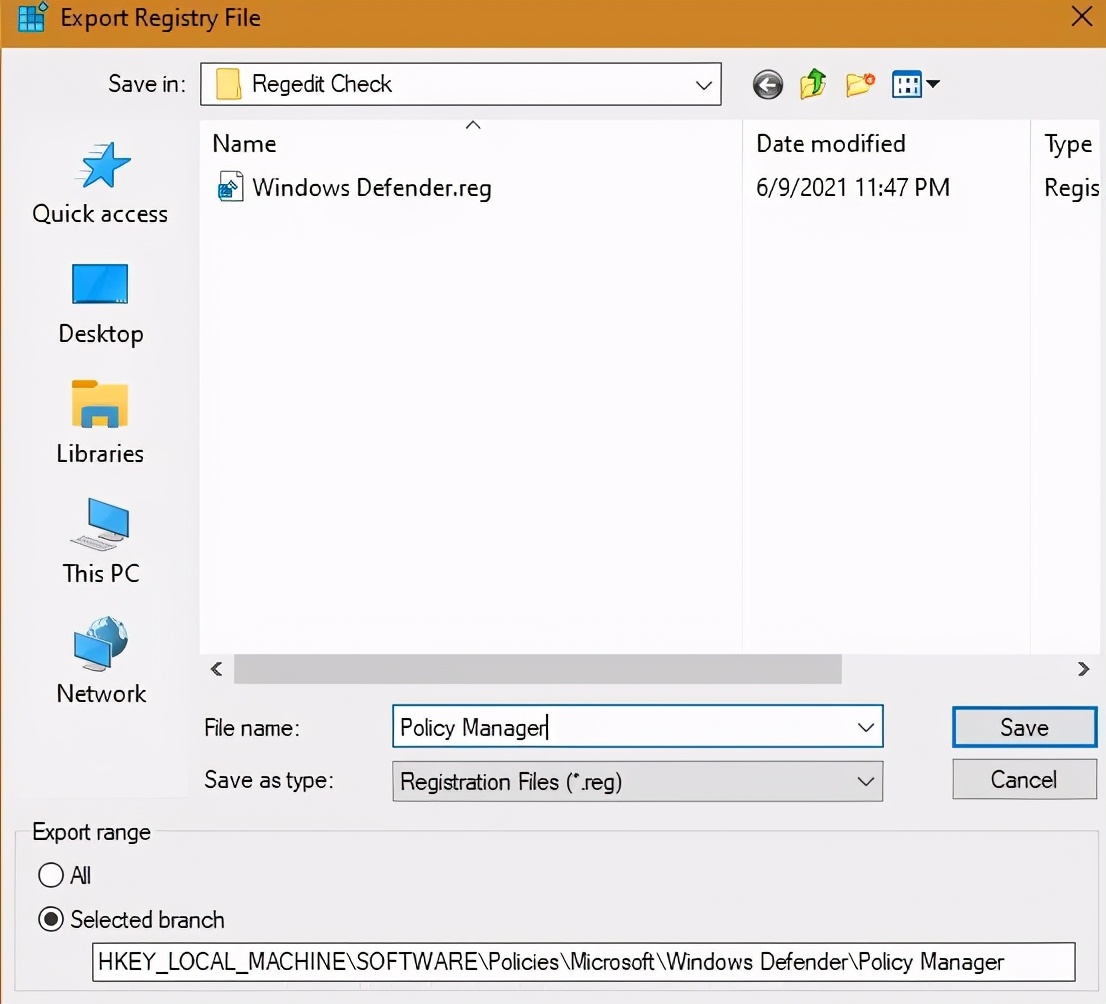Choose the Selected branch export option

(50, 920)
